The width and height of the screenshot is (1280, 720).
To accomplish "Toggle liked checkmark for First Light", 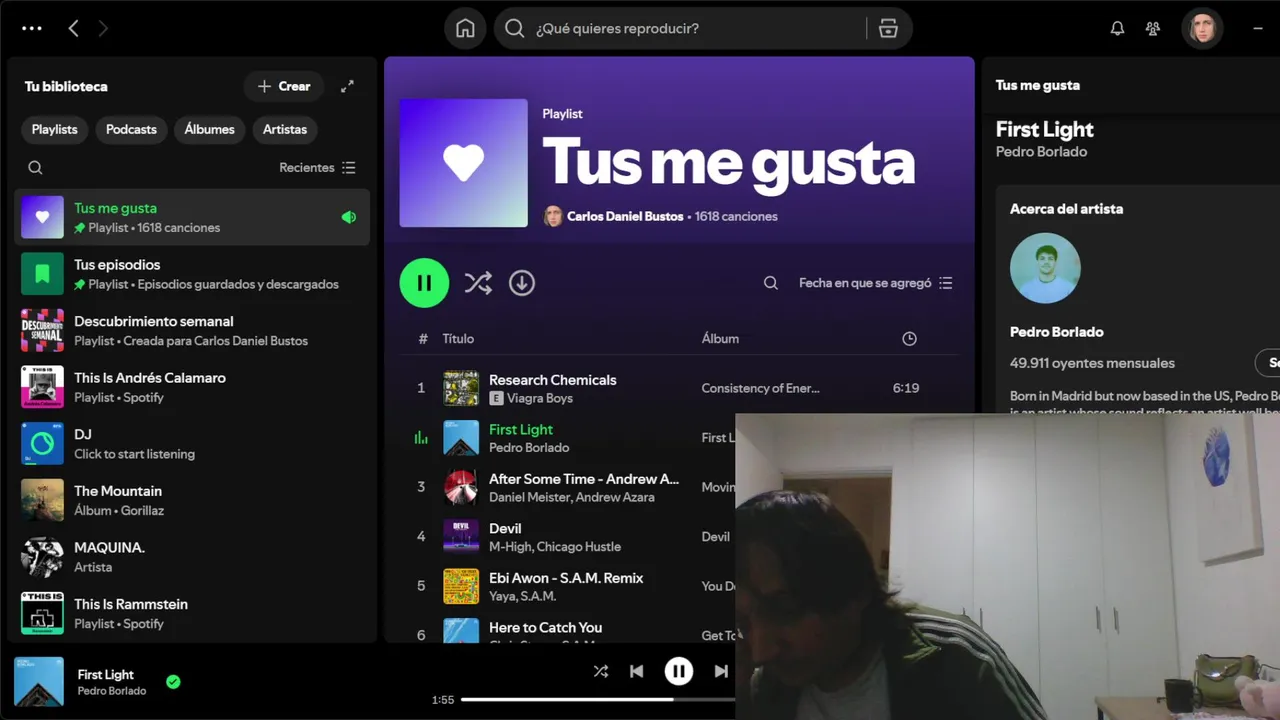I will point(173,682).
